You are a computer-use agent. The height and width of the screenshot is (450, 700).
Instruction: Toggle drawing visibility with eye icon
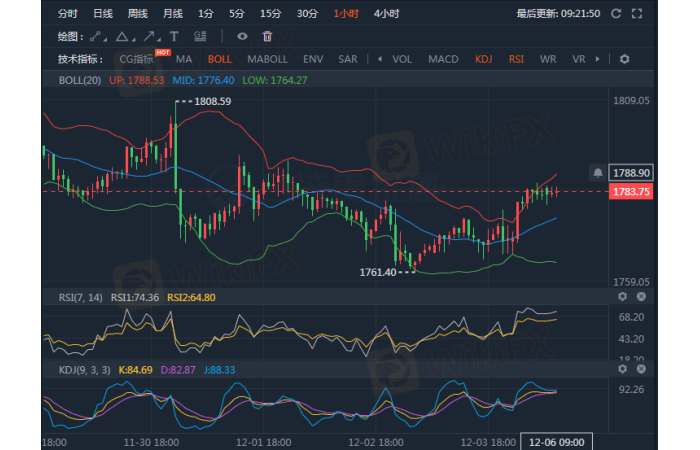(x=242, y=36)
